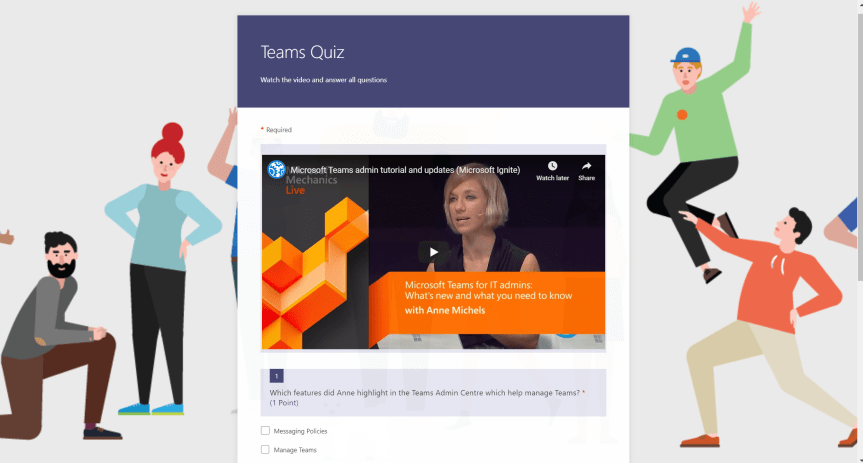
Task: Click the question number 1 badge
Action: coord(276,376)
